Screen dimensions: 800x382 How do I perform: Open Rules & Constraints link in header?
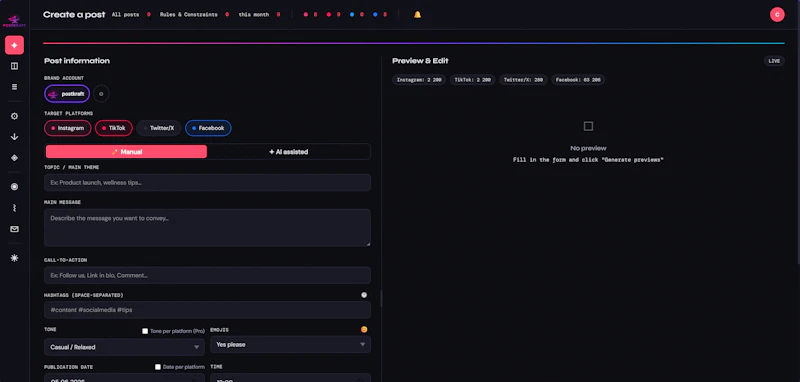click(x=194, y=15)
